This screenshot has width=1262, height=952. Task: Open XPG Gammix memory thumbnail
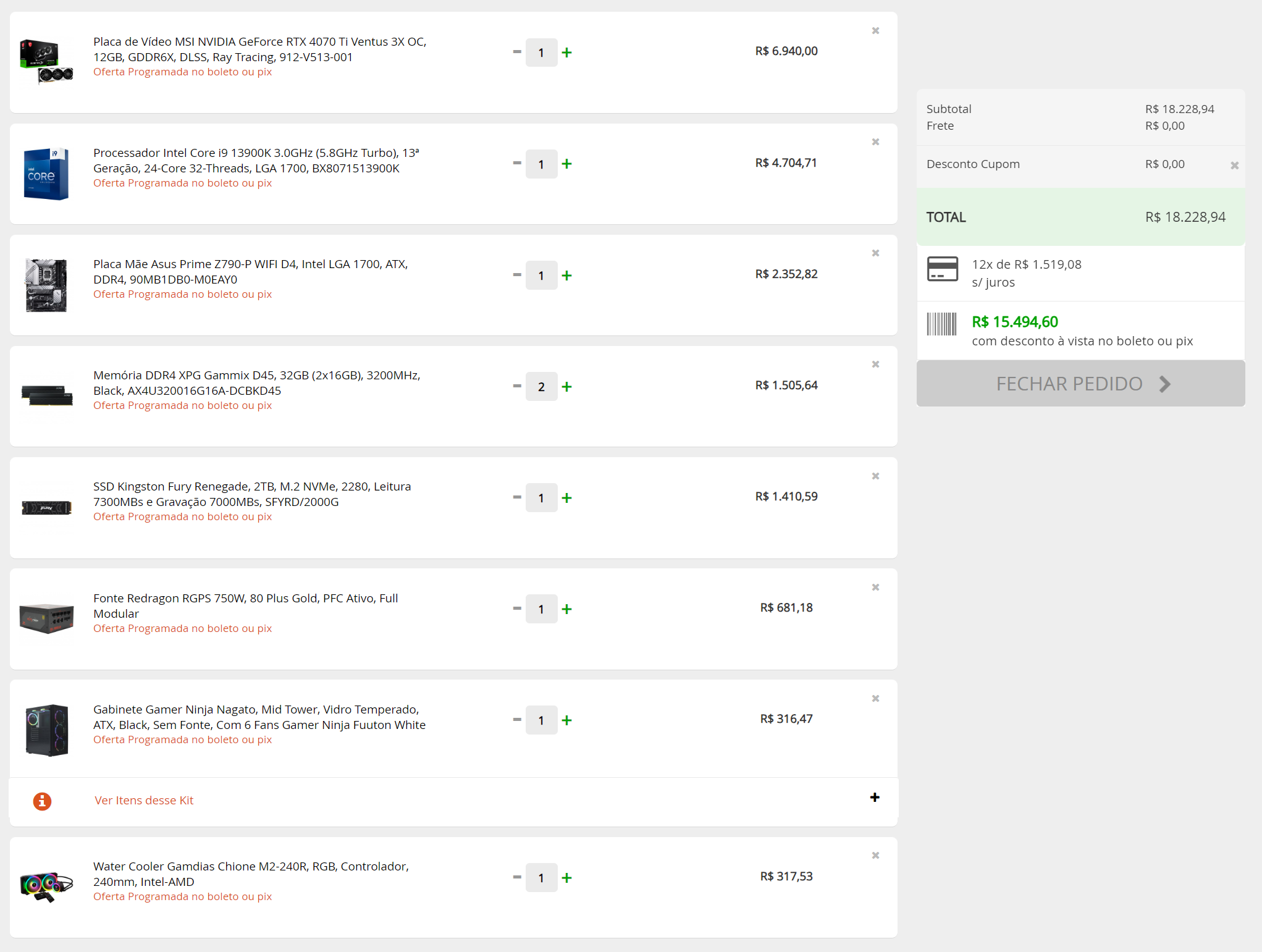(x=47, y=395)
